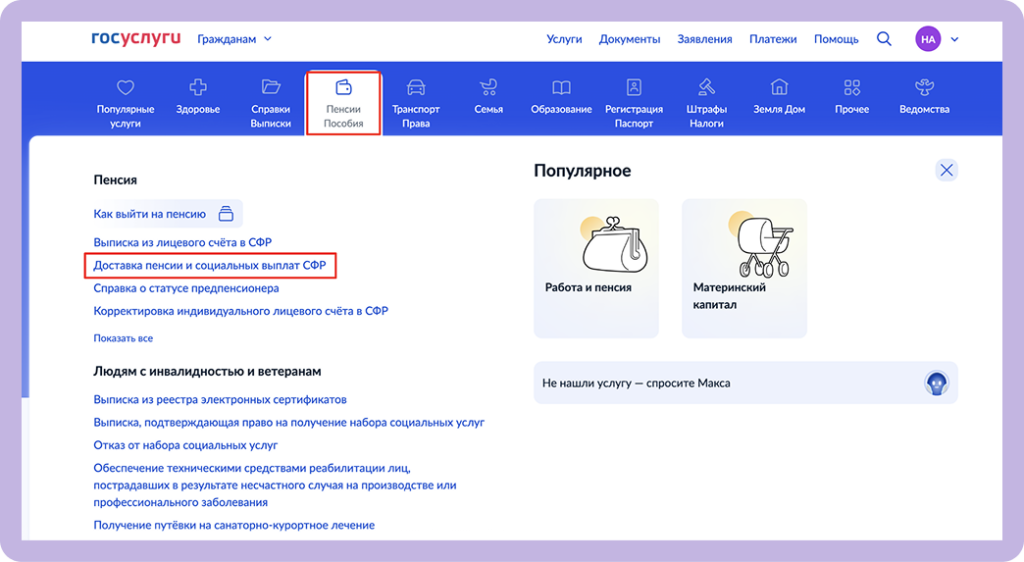
Task: Select the Справки Выписки folder icon
Action: pos(270,87)
